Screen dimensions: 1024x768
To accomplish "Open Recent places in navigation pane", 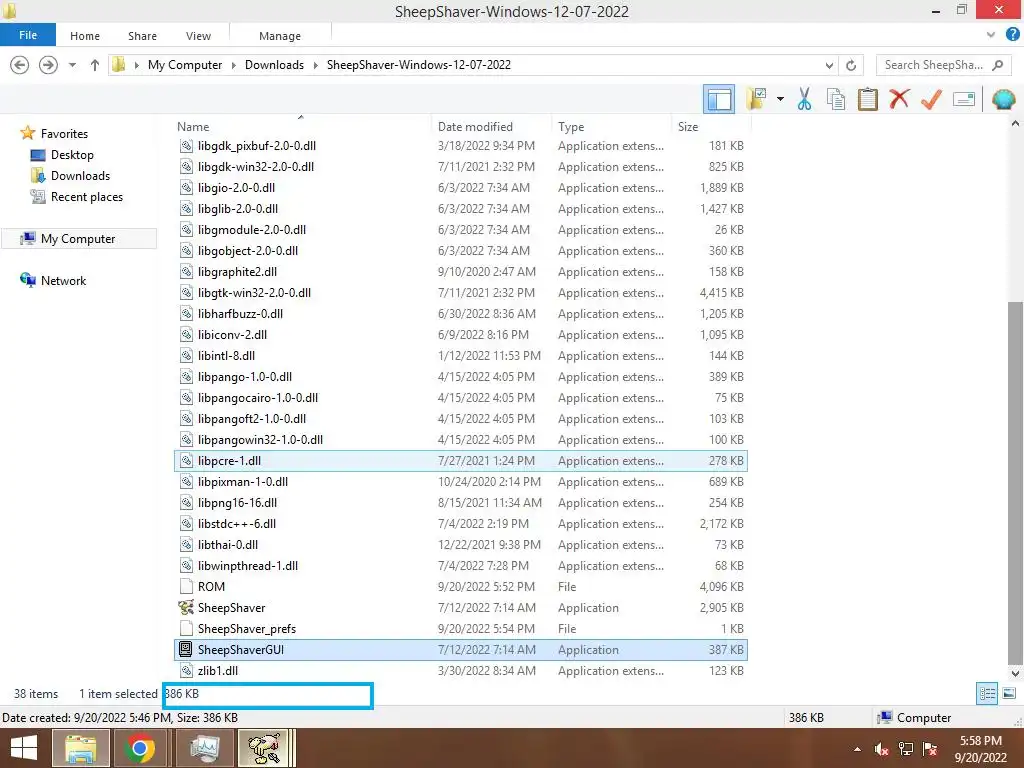I will (87, 197).
